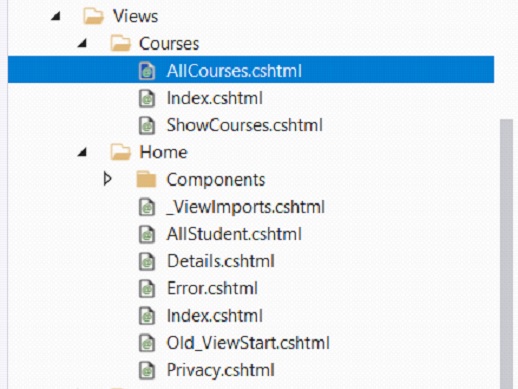Click the file icon beside _ViewImports.cshtml
This screenshot has width=518, height=389.
pos(147,207)
